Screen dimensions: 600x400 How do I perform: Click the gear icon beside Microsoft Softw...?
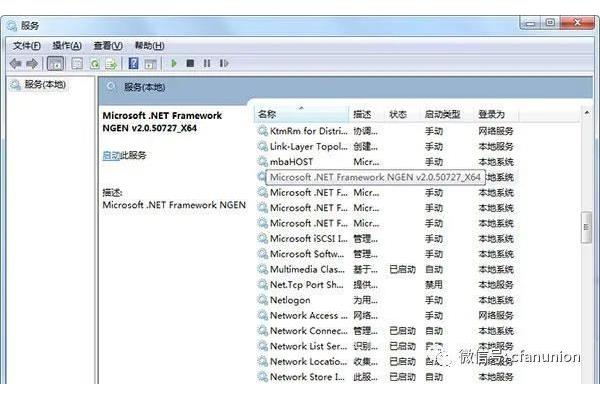pyautogui.click(x=262, y=254)
